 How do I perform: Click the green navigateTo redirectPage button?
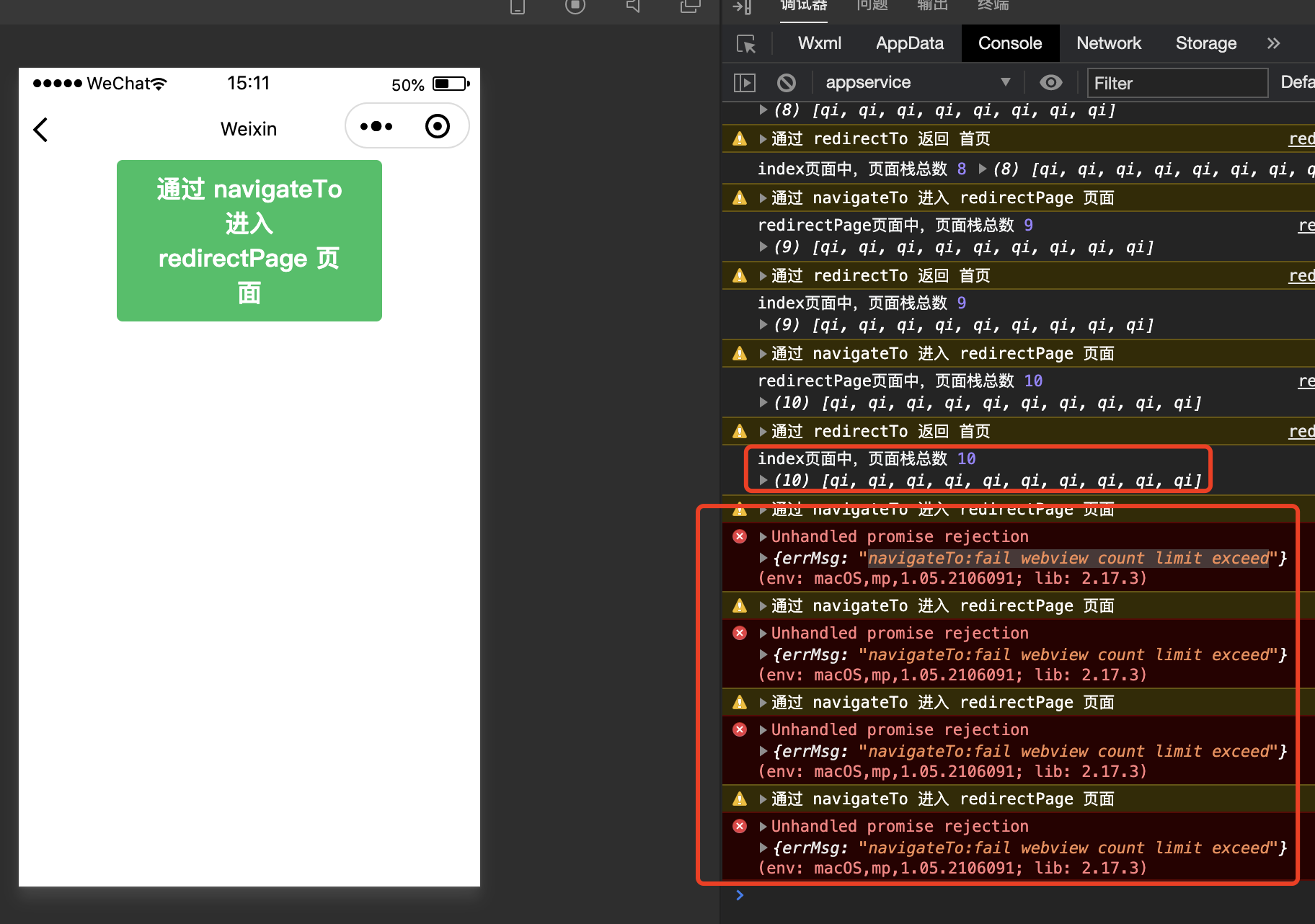(x=249, y=241)
